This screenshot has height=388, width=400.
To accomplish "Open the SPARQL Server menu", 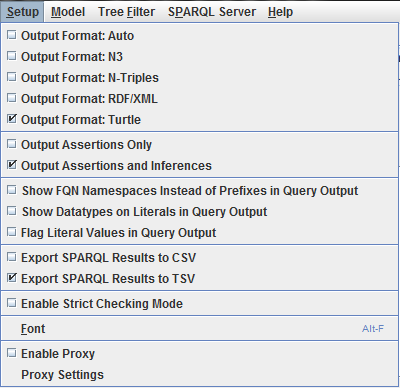I will 212,12.
